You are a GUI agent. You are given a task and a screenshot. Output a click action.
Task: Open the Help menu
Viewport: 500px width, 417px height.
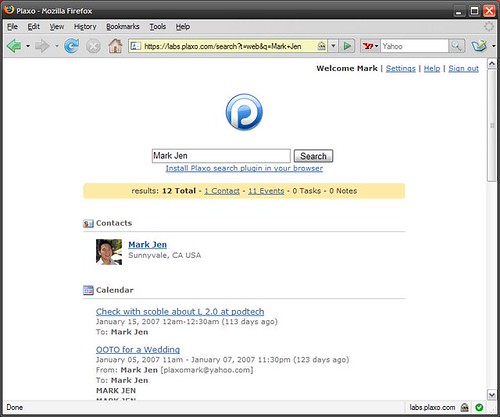click(x=183, y=27)
